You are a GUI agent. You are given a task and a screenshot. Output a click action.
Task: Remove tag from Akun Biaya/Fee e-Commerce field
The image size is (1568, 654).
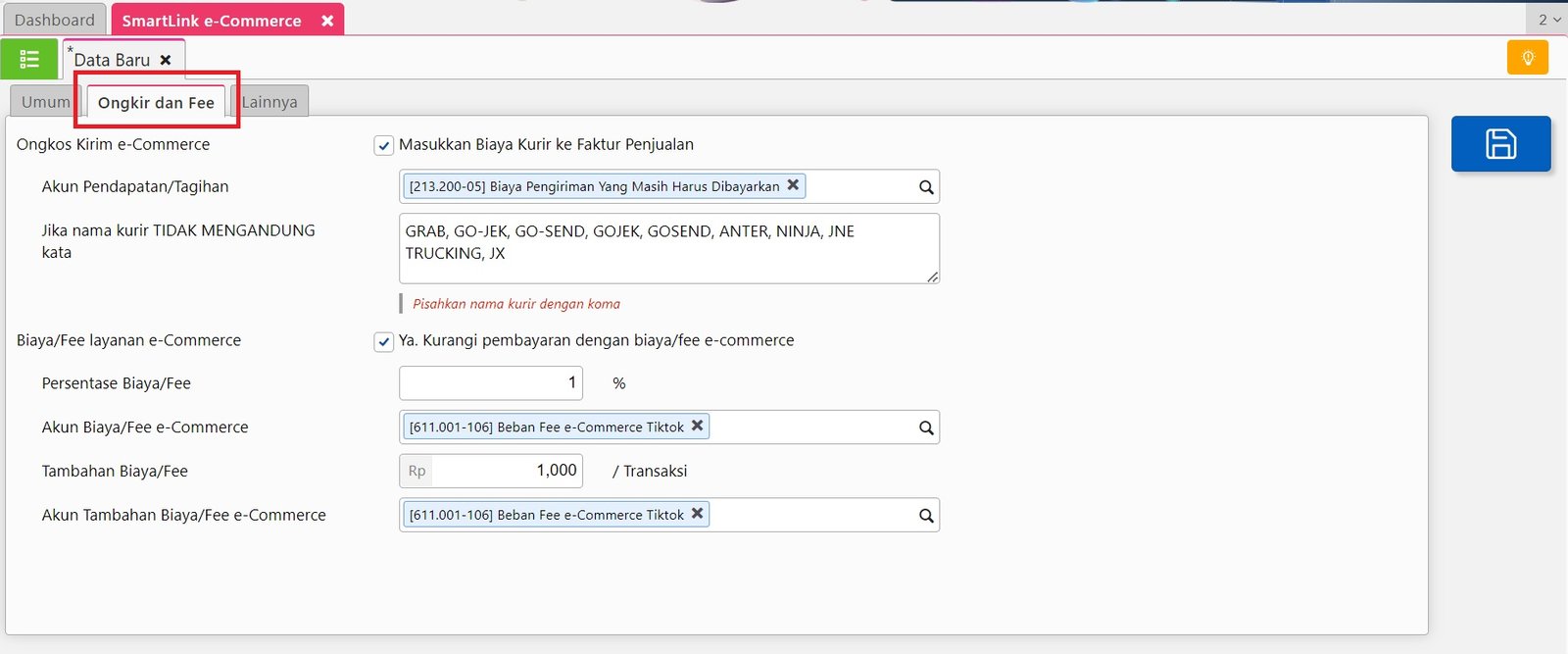pyautogui.click(x=697, y=426)
